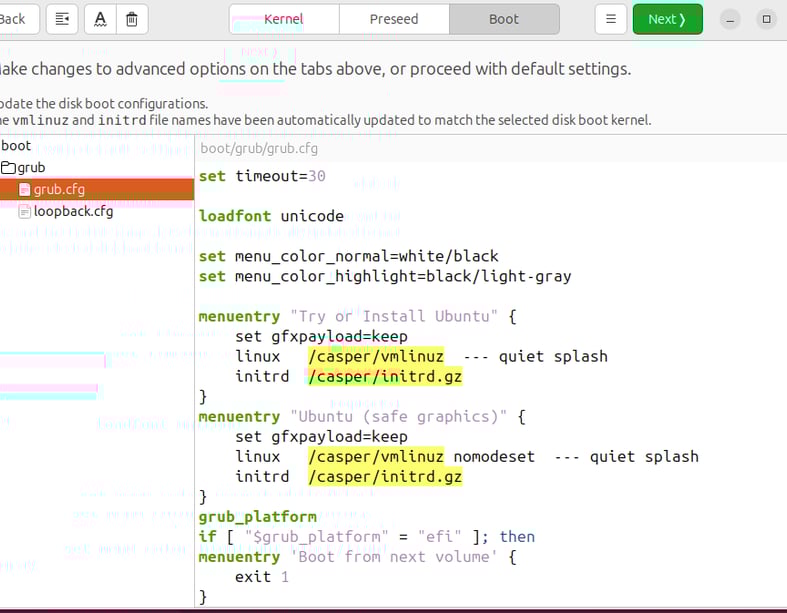787x613 pixels.
Task: Switch to the Kernel tab
Action: tap(284, 19)
